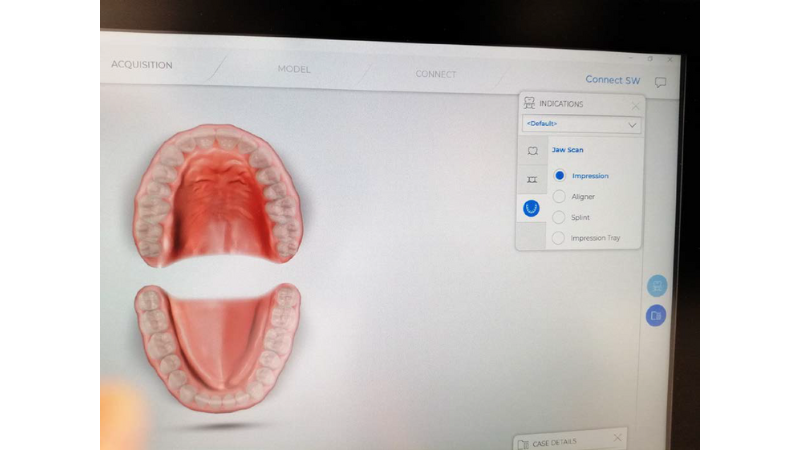Open the <Default> indications dropdown
800x450 pixels.
coord(581,124)
